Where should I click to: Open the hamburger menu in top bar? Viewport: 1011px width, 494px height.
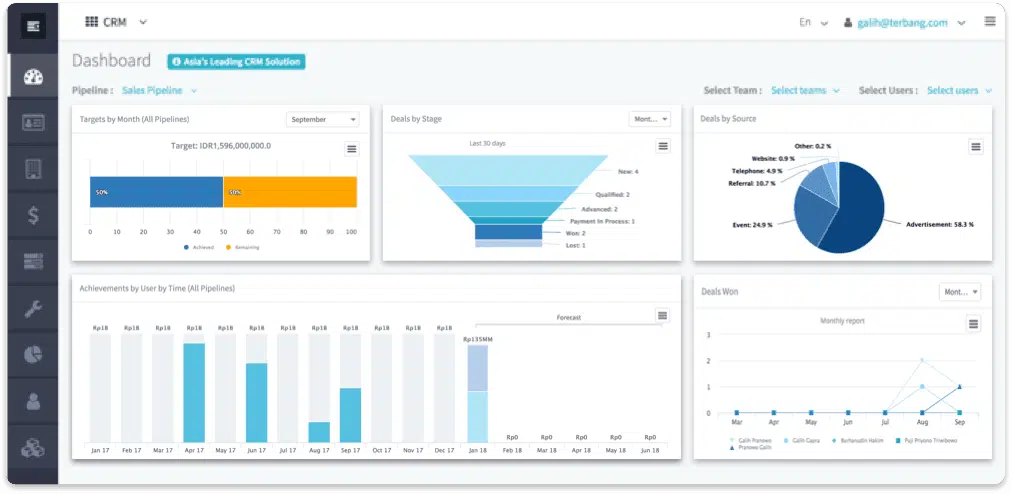[x=990, y=21]
